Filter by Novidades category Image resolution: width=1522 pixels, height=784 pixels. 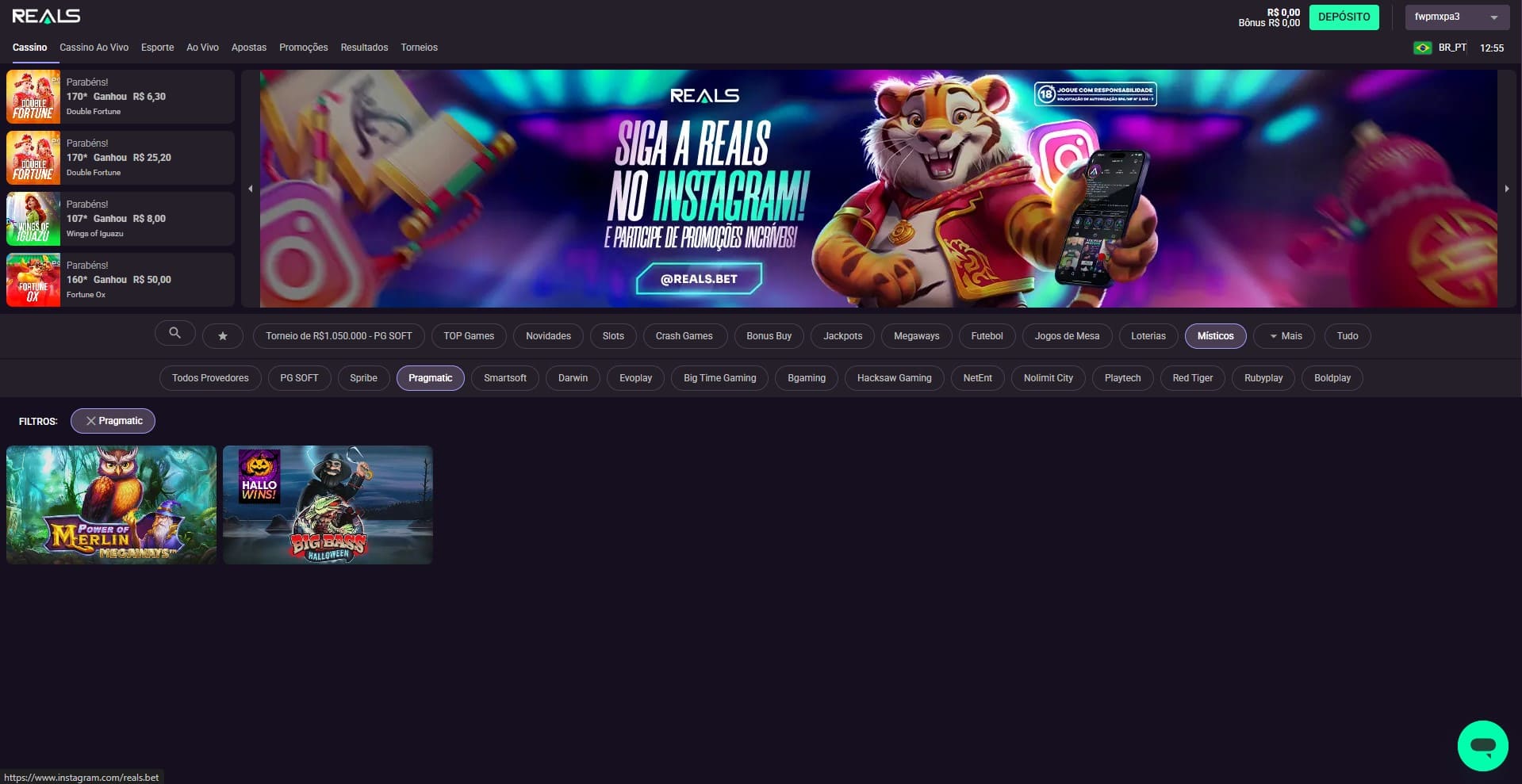[x=548, y=336]
